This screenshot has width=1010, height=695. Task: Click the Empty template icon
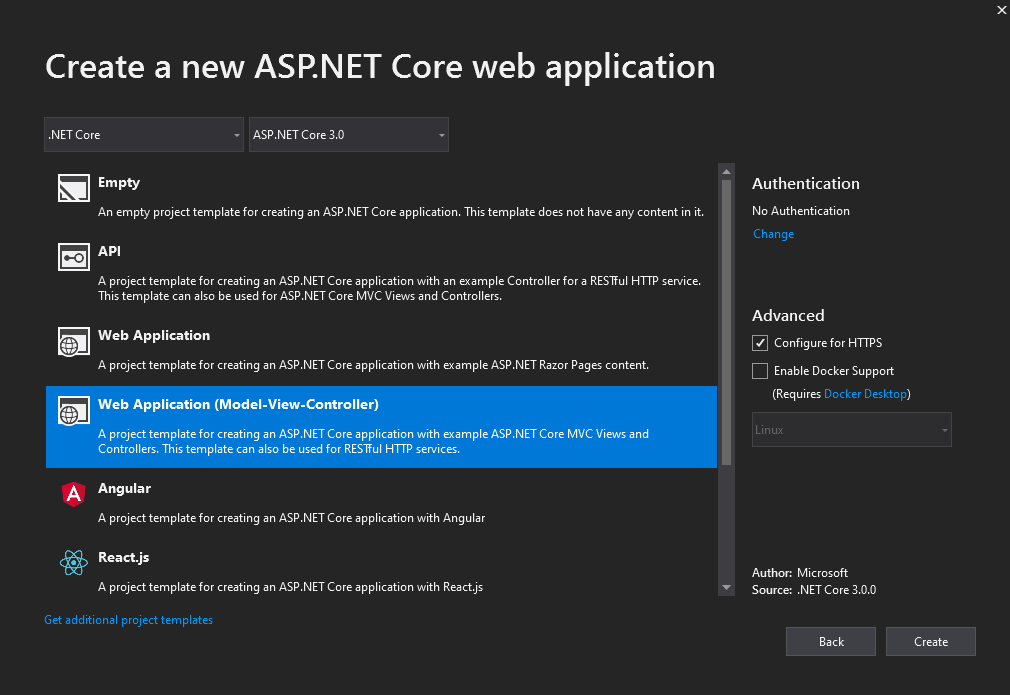pyautogui.click(x=73, y=188)
